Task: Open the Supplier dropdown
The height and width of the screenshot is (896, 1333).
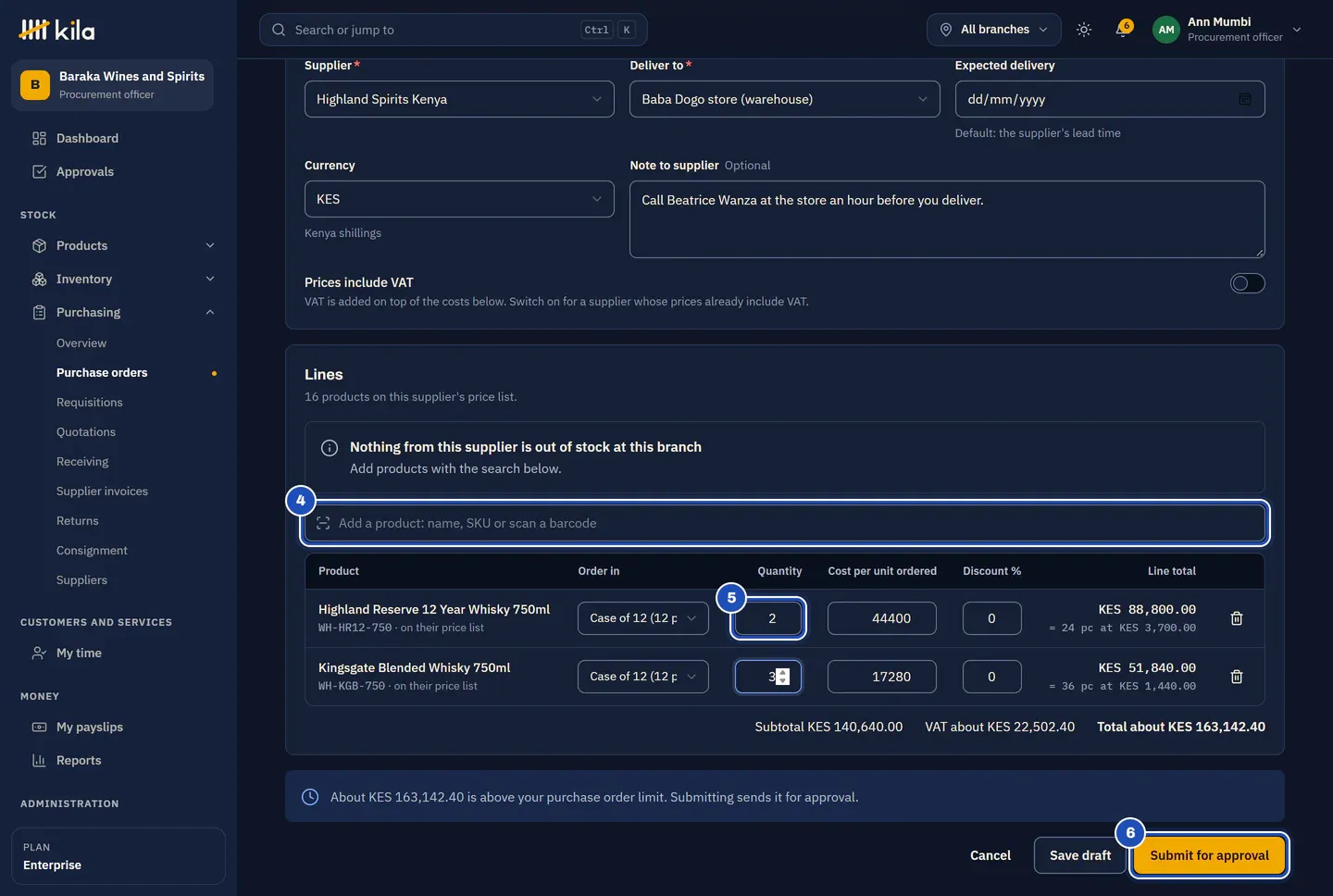Action: click(459, 99)
